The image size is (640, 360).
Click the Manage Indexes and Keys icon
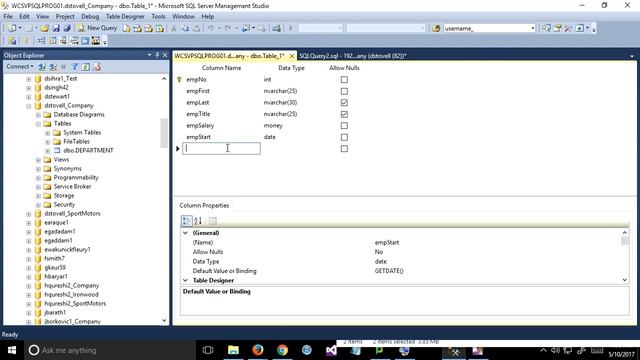53,41
